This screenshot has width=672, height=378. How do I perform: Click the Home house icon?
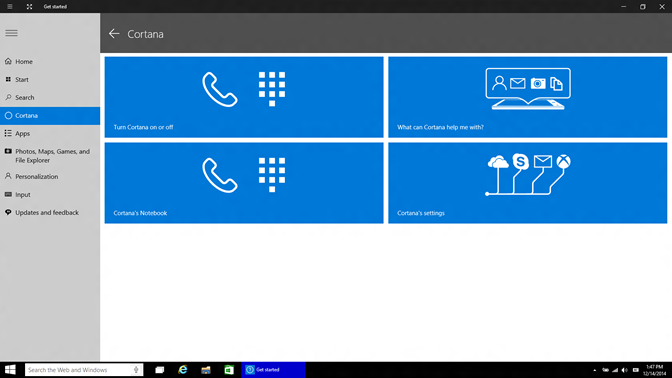click(x=8, y=61)
